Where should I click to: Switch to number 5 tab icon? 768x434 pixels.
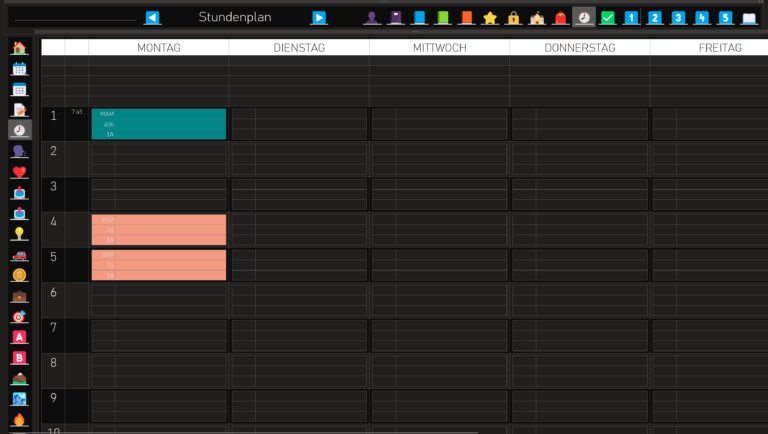725,18
